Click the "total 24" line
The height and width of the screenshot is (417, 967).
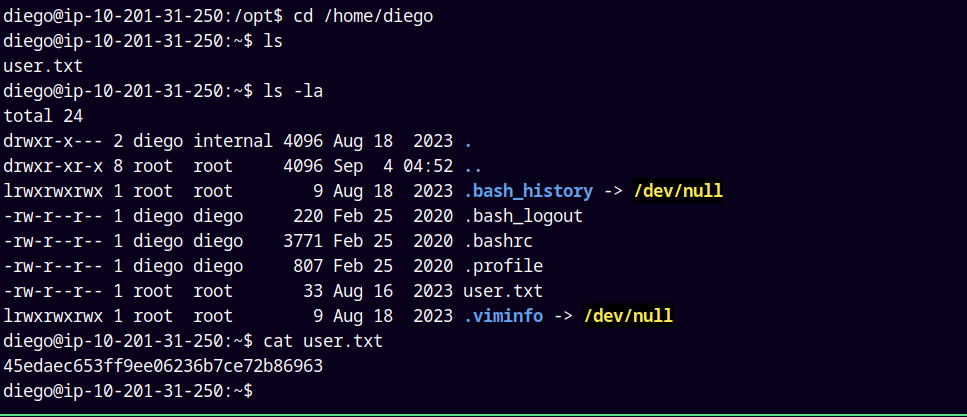tap(43, 115)
